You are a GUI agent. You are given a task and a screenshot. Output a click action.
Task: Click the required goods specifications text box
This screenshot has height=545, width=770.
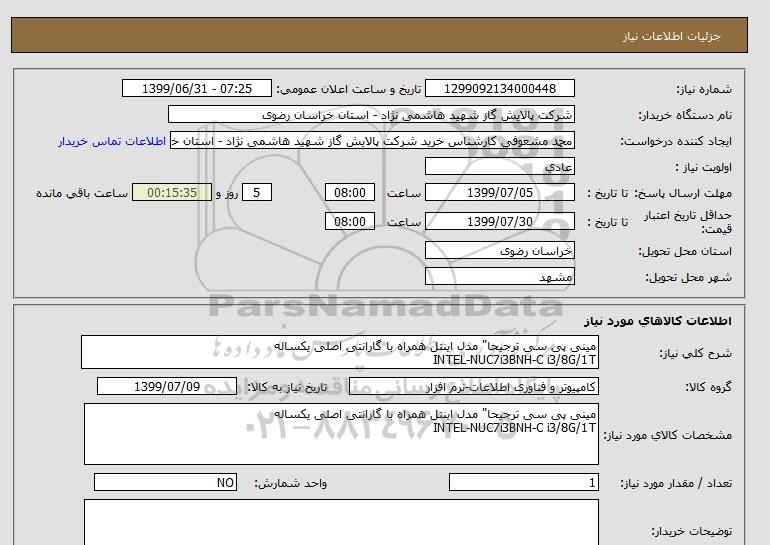339,433
